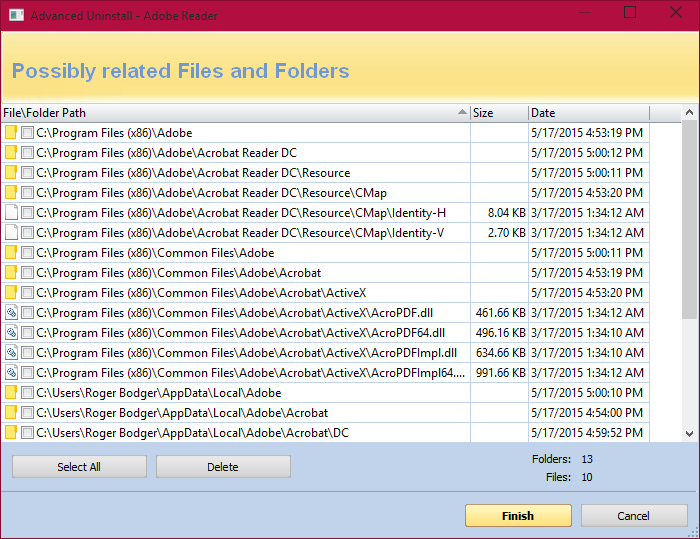Click folder icon of AppData\Local\Adobe row
Screen dimensions: 700x539
tap(11, 393)
